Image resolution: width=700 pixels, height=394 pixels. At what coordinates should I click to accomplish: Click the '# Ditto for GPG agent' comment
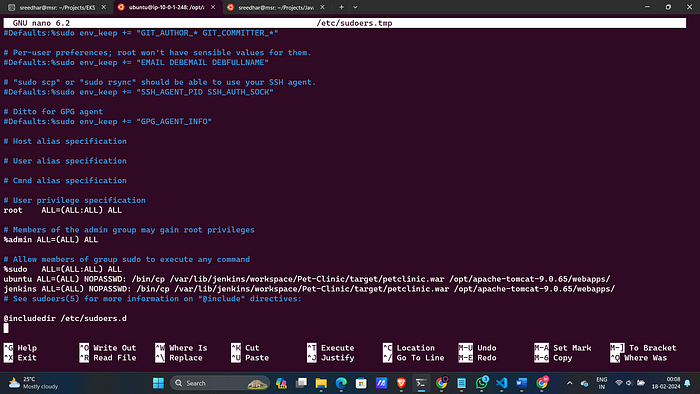coord(53,112)
